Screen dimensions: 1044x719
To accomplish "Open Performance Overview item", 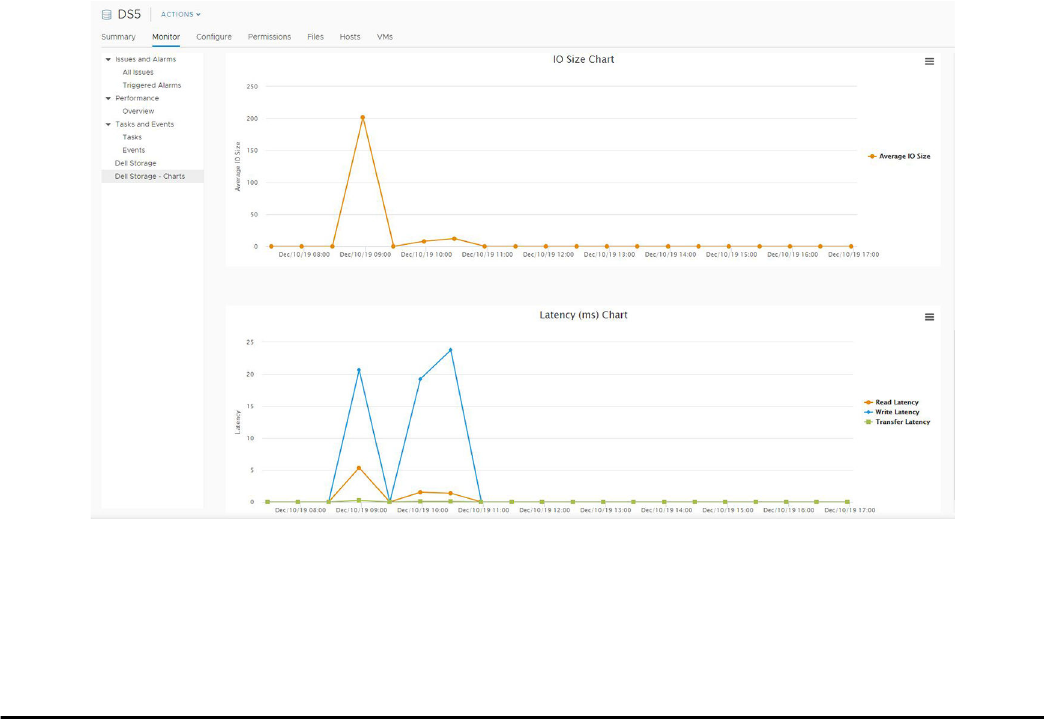I will (x=138, y=111).
